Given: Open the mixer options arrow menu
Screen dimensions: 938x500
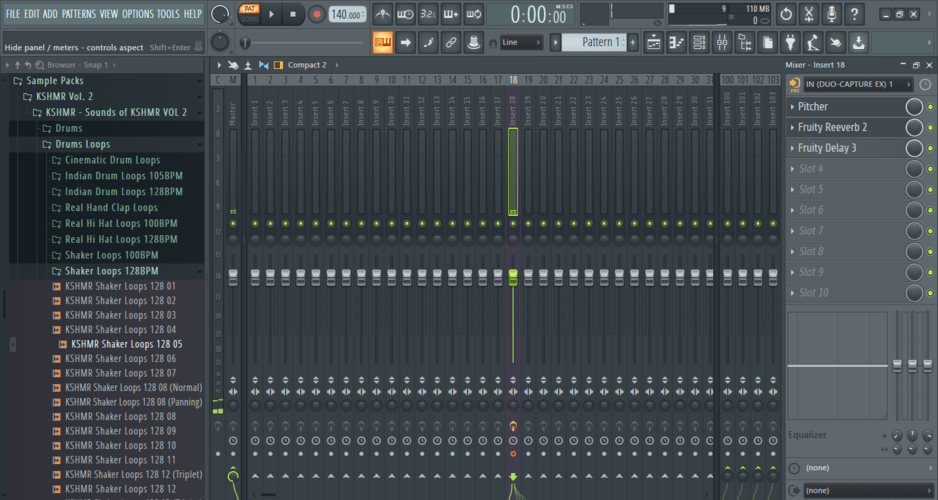Looking at the screenshot, I should (x=219, y=65).
